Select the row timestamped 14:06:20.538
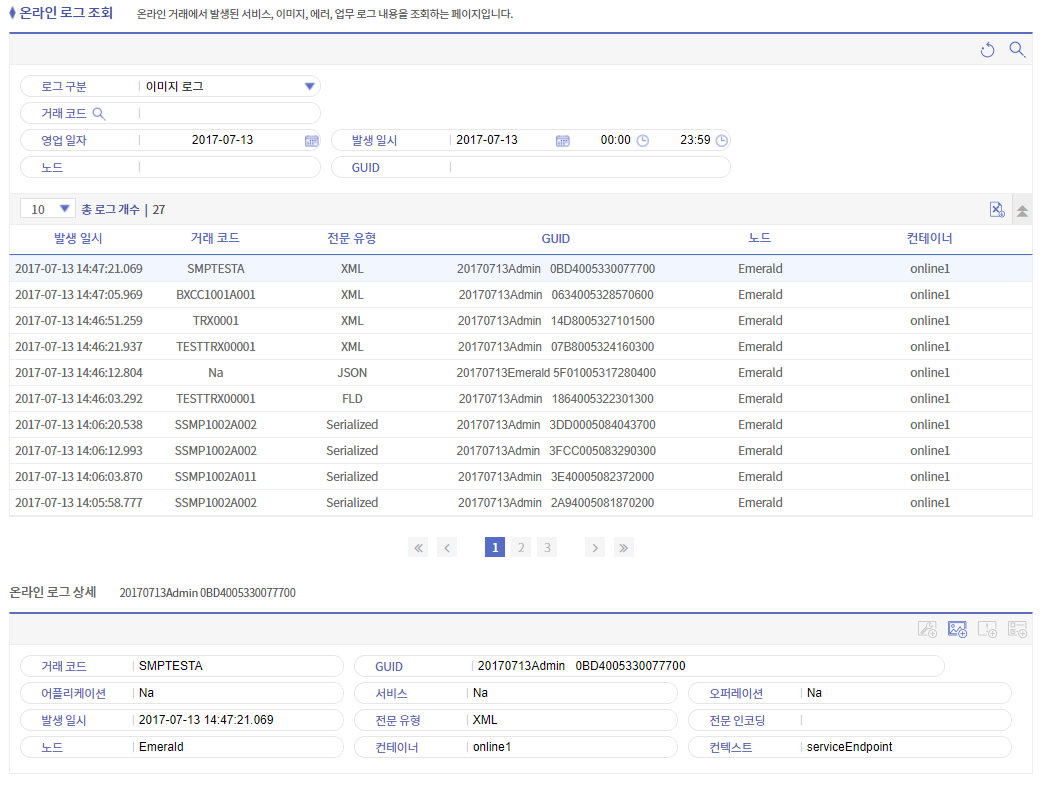Image resolution: width=1049 pixels, height=791 pixels. [x=520, y=425]
